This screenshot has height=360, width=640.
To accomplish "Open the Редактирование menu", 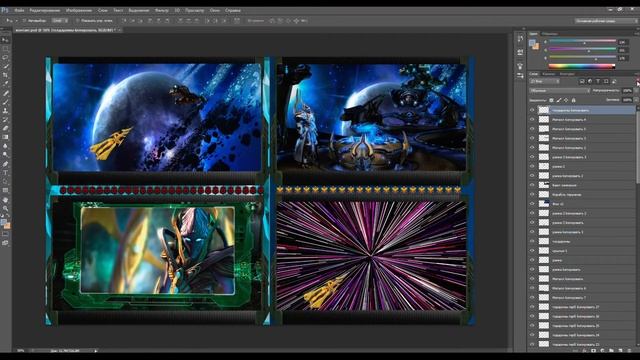I will click(x=45, y=10).
